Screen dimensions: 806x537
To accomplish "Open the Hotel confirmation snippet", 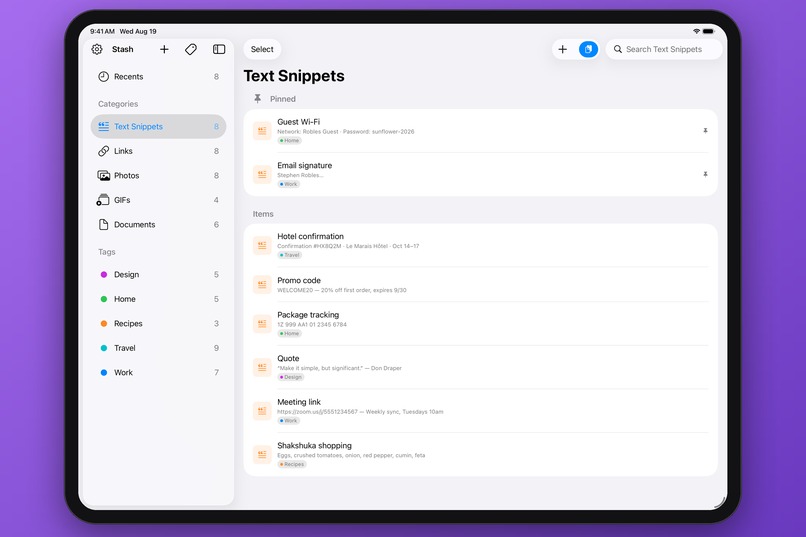I will 481,246.
